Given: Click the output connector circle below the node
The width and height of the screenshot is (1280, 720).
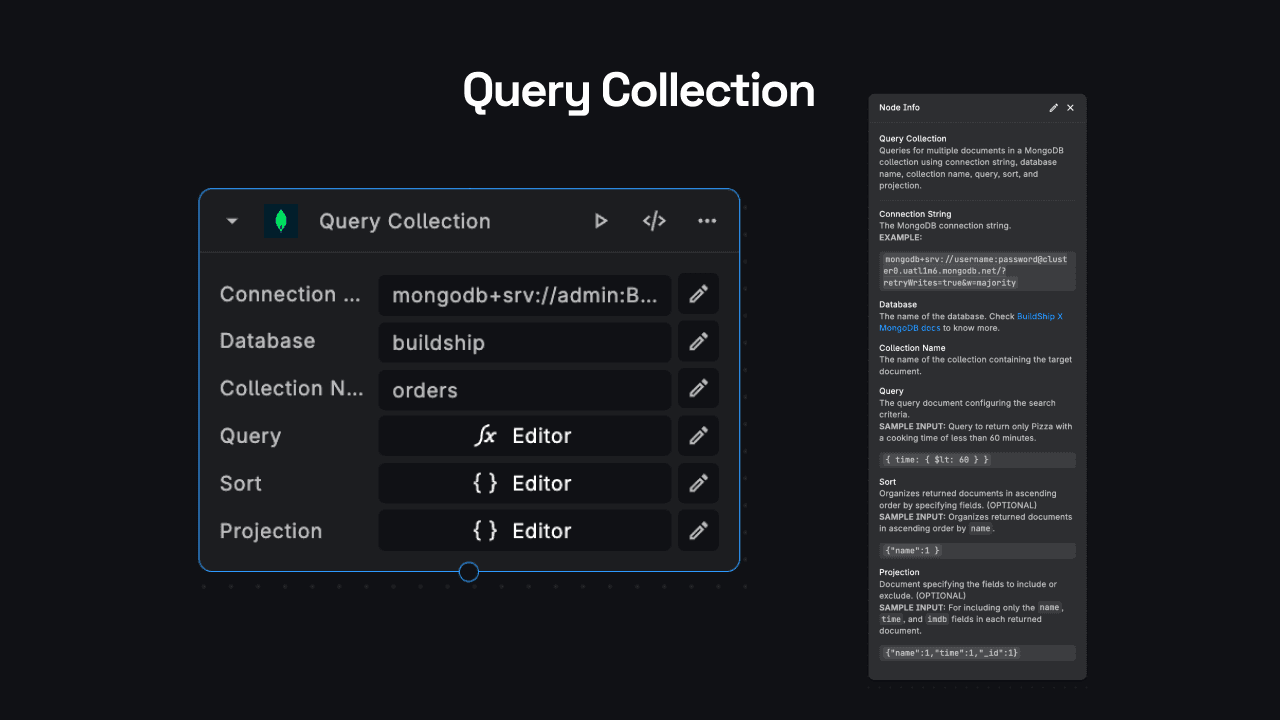Looking at the screenshot, I should click(469, 572).
